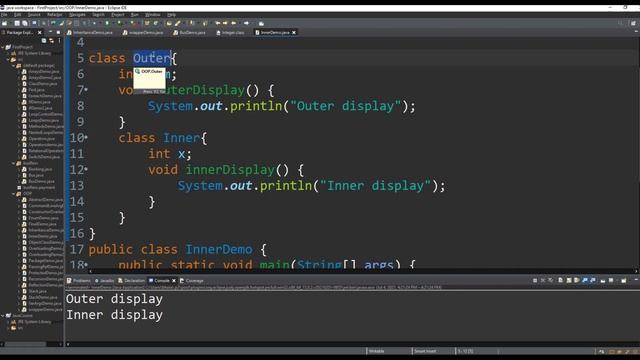Switch to BoxDemo.java editor tab
This screenshot has width=640, height=360.
click(189, 32)
